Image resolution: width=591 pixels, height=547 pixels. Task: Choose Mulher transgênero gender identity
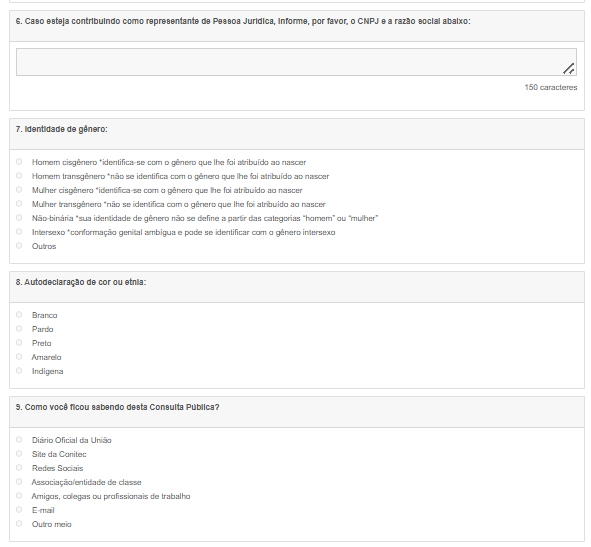(19, 204)
